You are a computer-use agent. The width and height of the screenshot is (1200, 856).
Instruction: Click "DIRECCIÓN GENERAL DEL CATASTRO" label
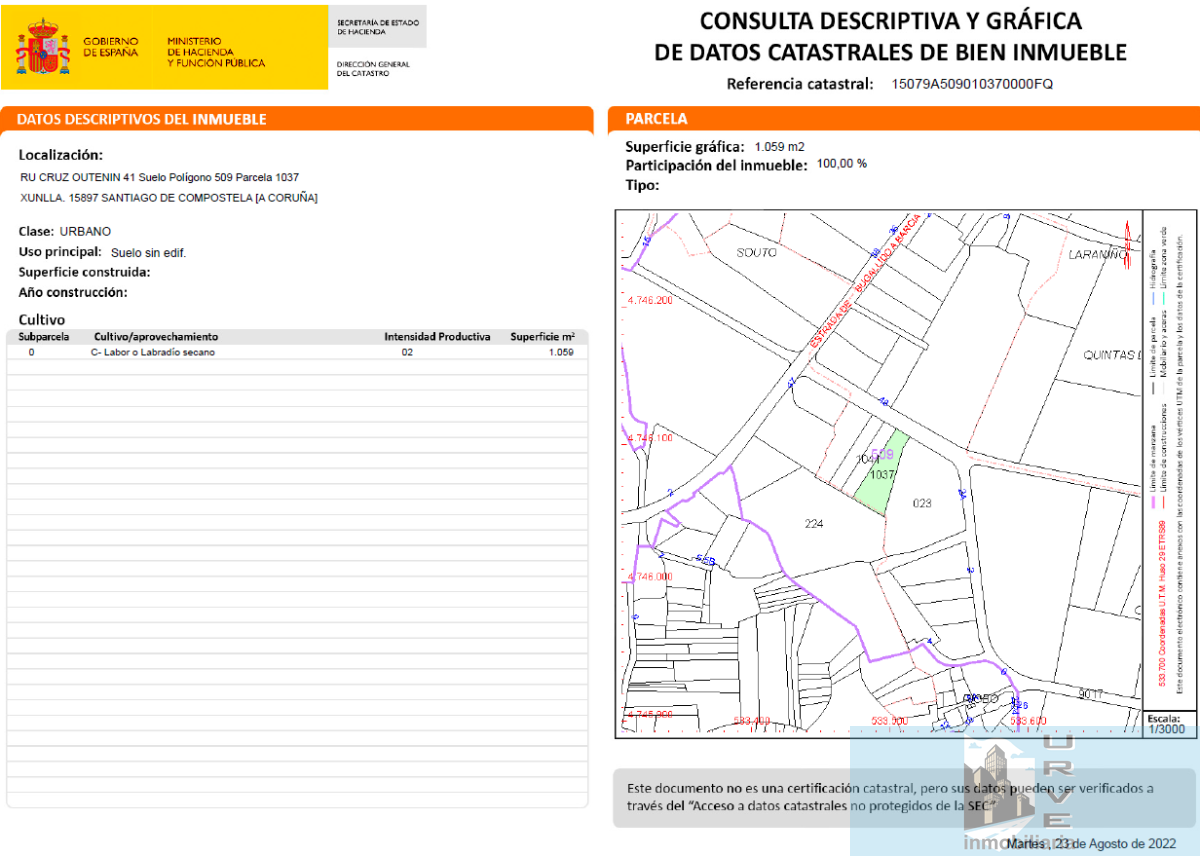click(373, 68)
